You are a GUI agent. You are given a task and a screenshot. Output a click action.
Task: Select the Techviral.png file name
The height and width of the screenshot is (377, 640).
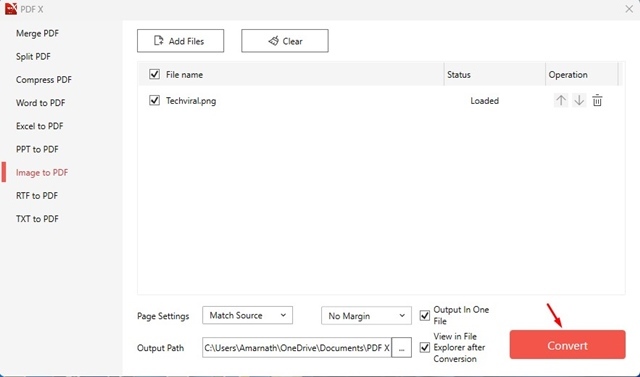pyautogui.click(x=191, y=101)
